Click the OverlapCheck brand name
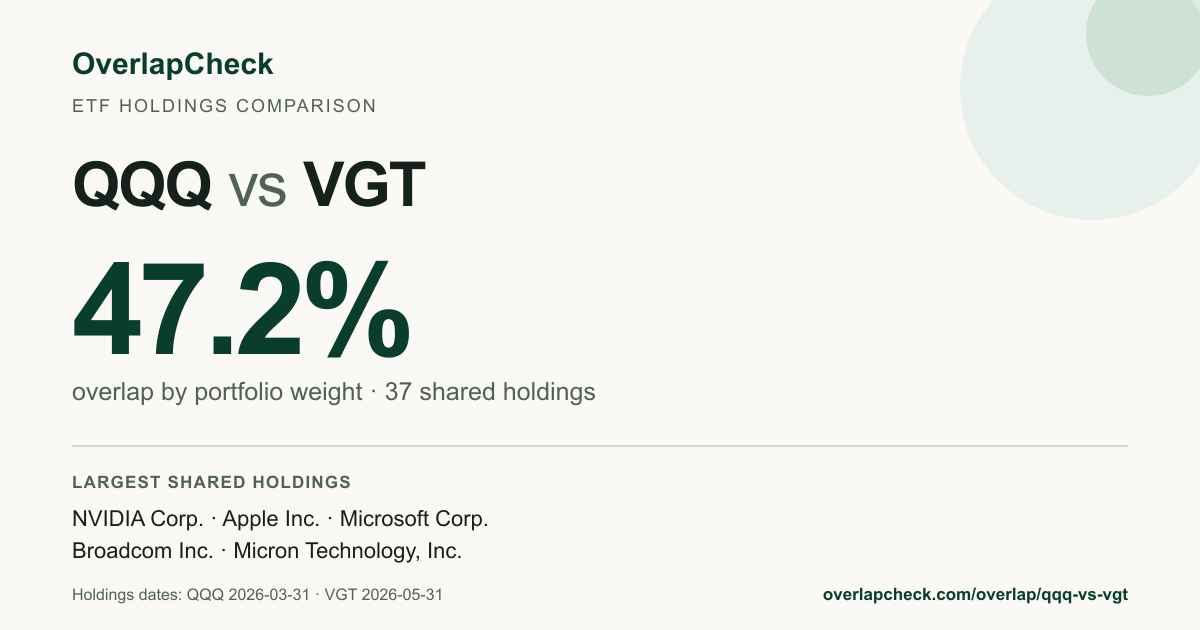 (172, 65)
